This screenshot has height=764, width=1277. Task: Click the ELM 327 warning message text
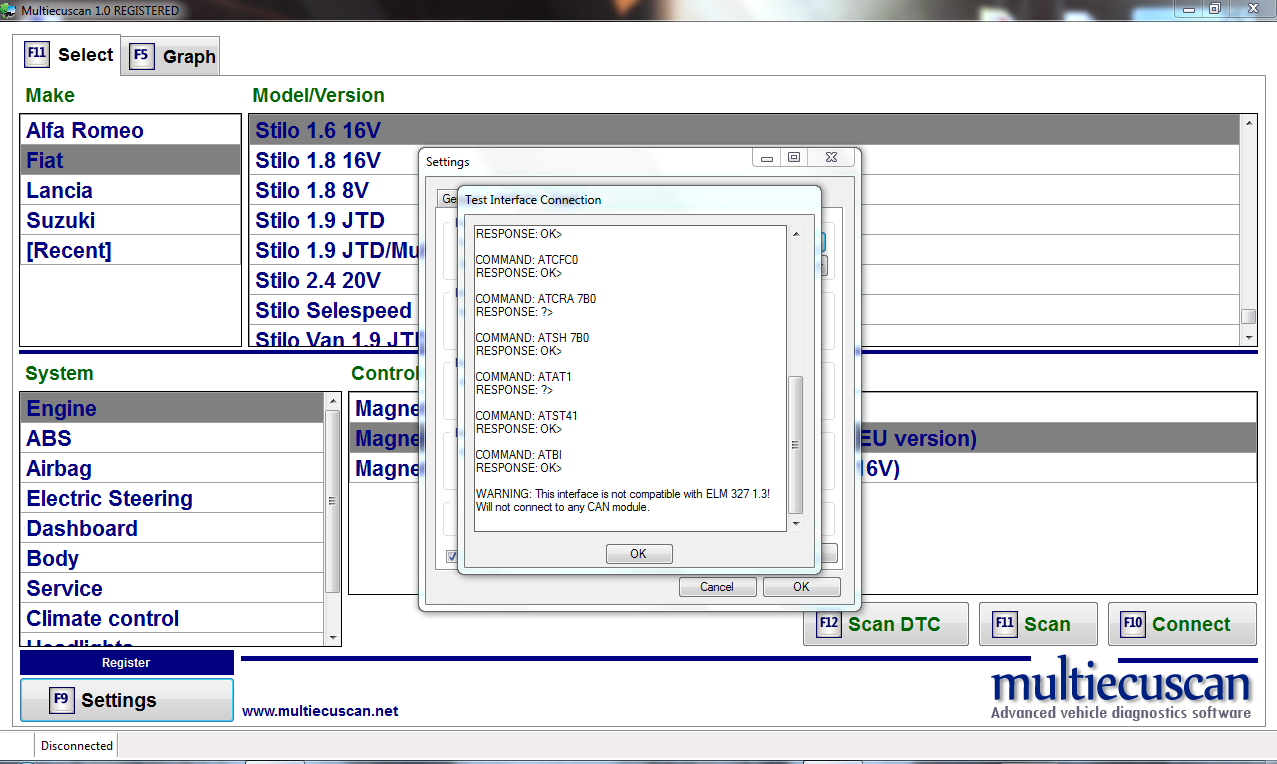point(622,500)
